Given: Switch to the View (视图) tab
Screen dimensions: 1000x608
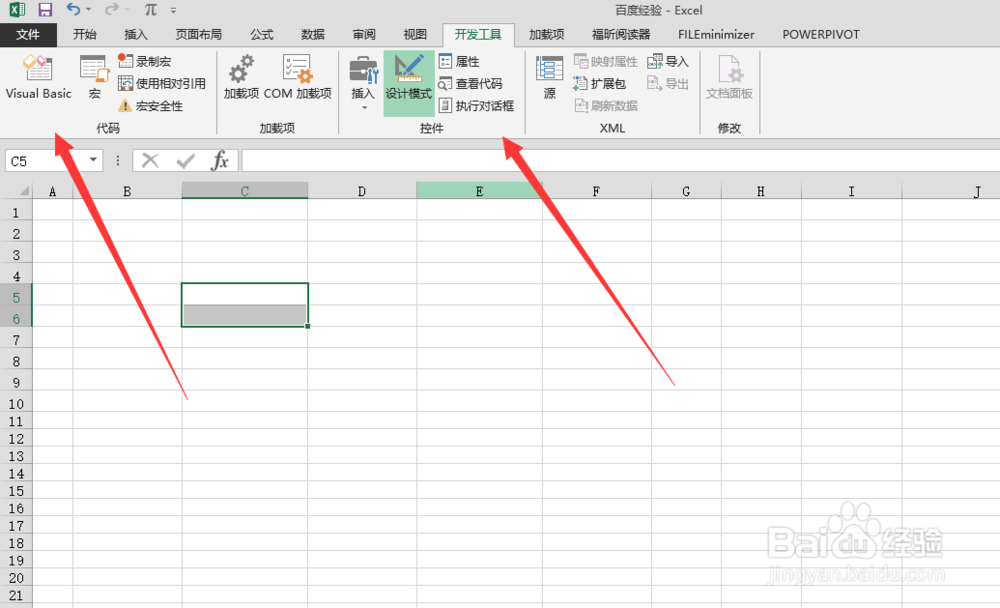Looking at the screenshot, I should click(415, 34).
